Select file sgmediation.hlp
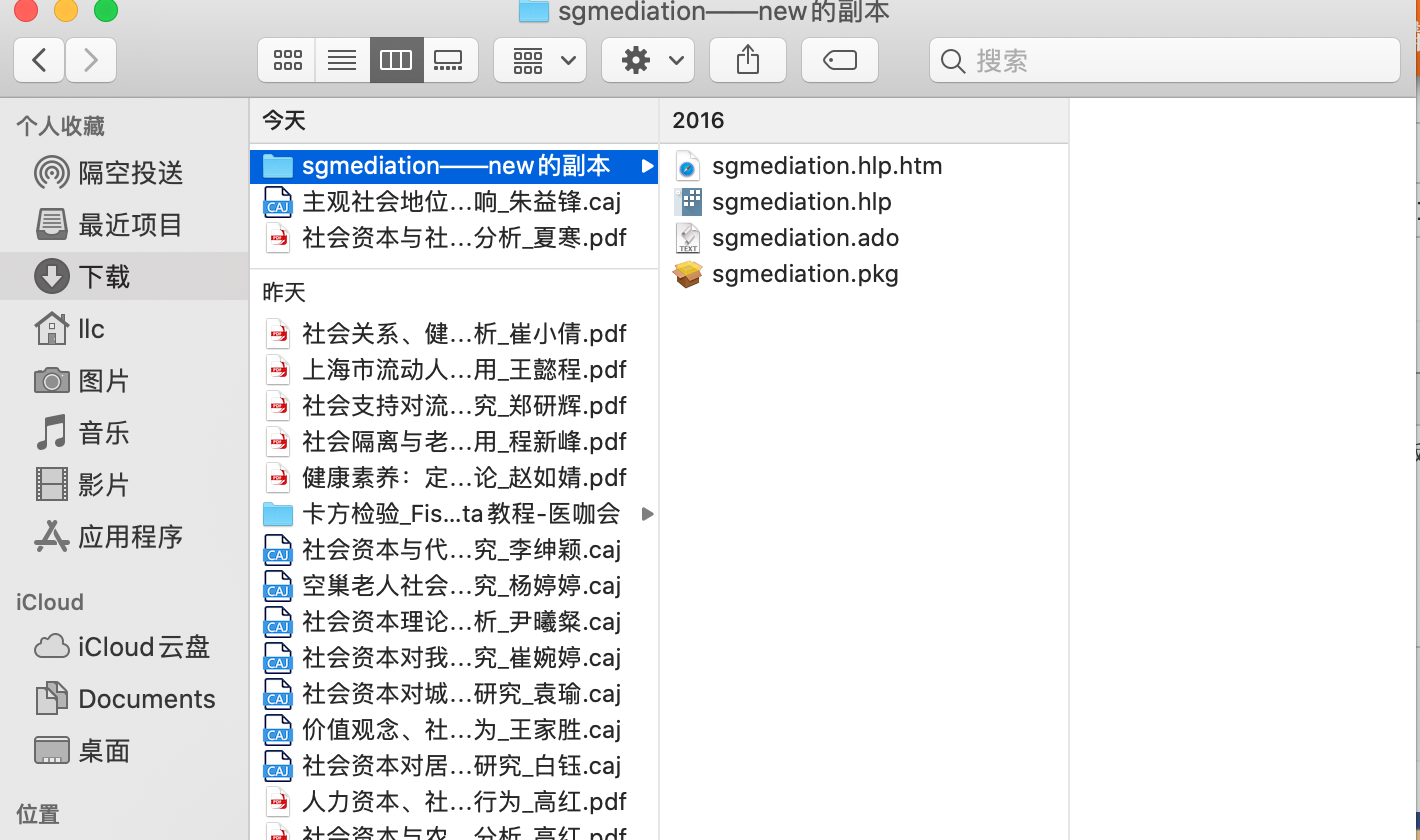1420x840 pixels. click(864, 202)
